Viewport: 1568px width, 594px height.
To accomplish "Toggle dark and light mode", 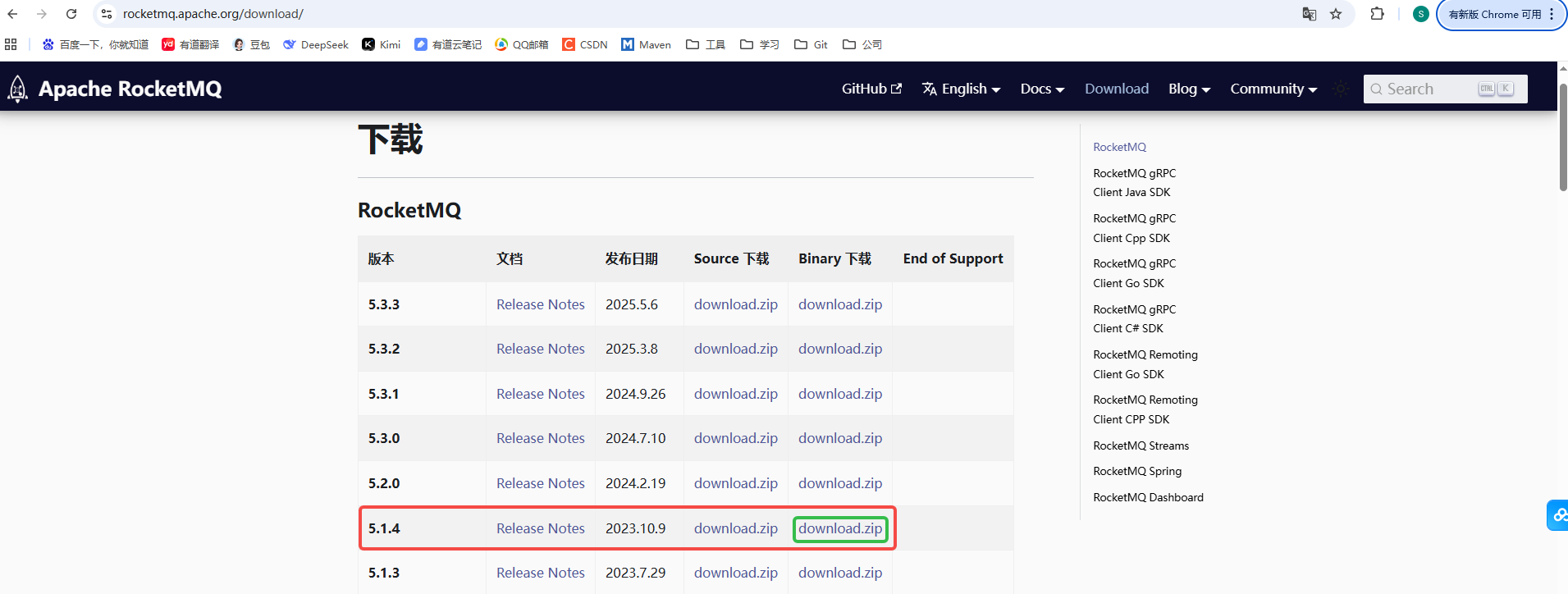I will click(x=1341, y=89).
